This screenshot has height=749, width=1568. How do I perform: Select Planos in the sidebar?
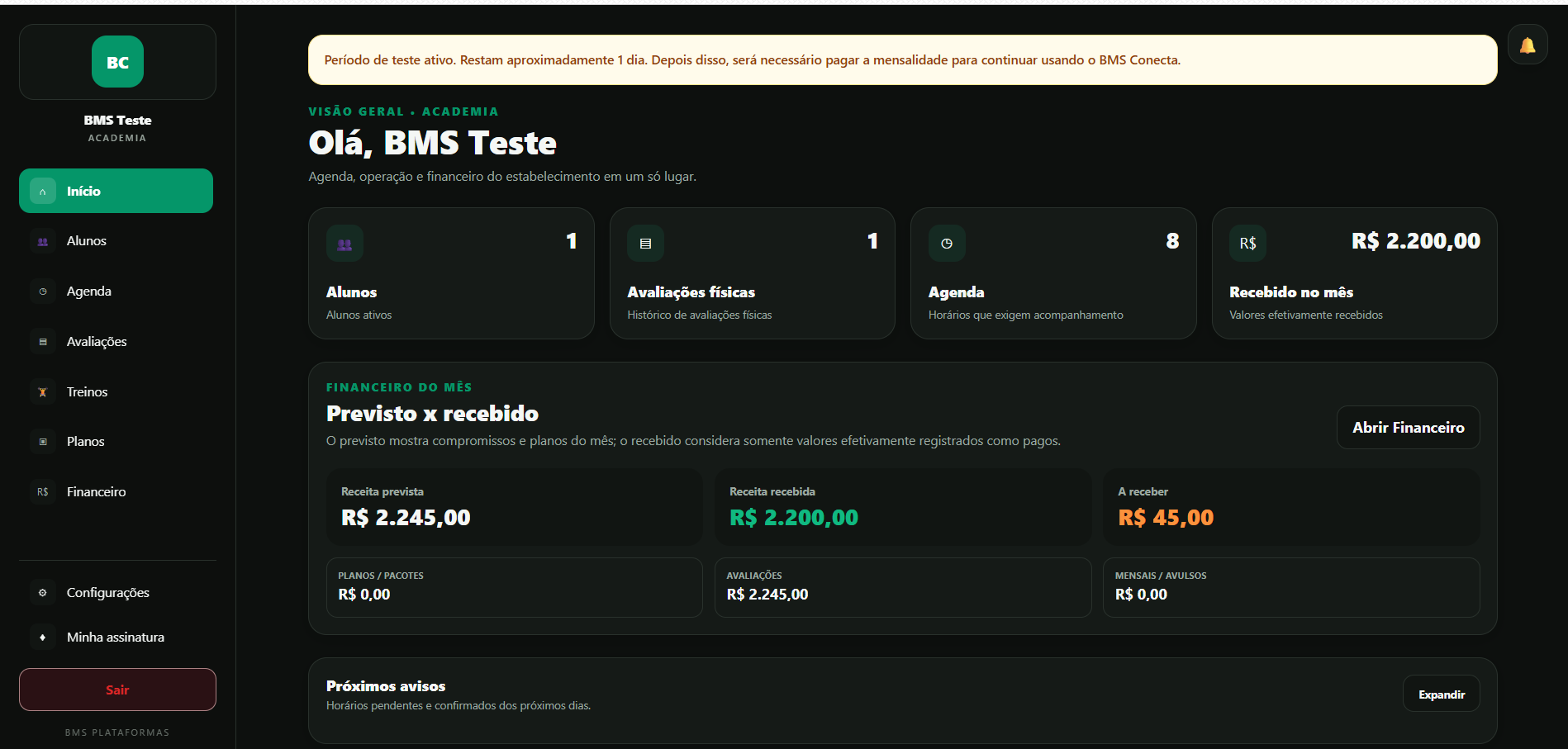click(116, 442)
